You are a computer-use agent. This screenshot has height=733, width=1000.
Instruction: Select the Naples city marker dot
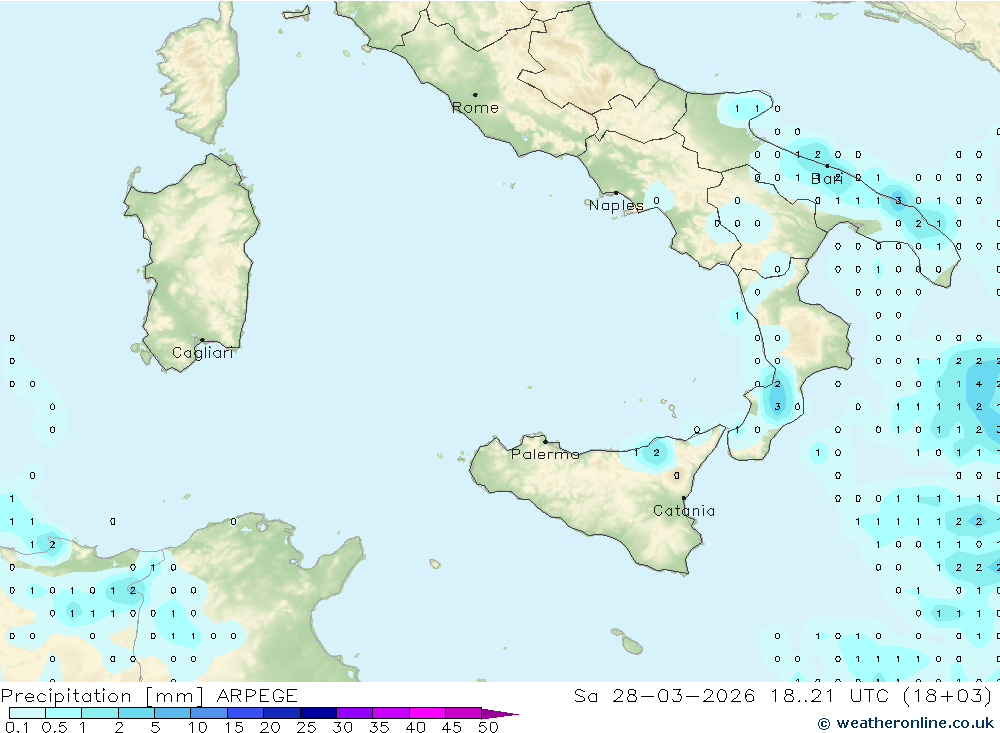click(616, 193)
